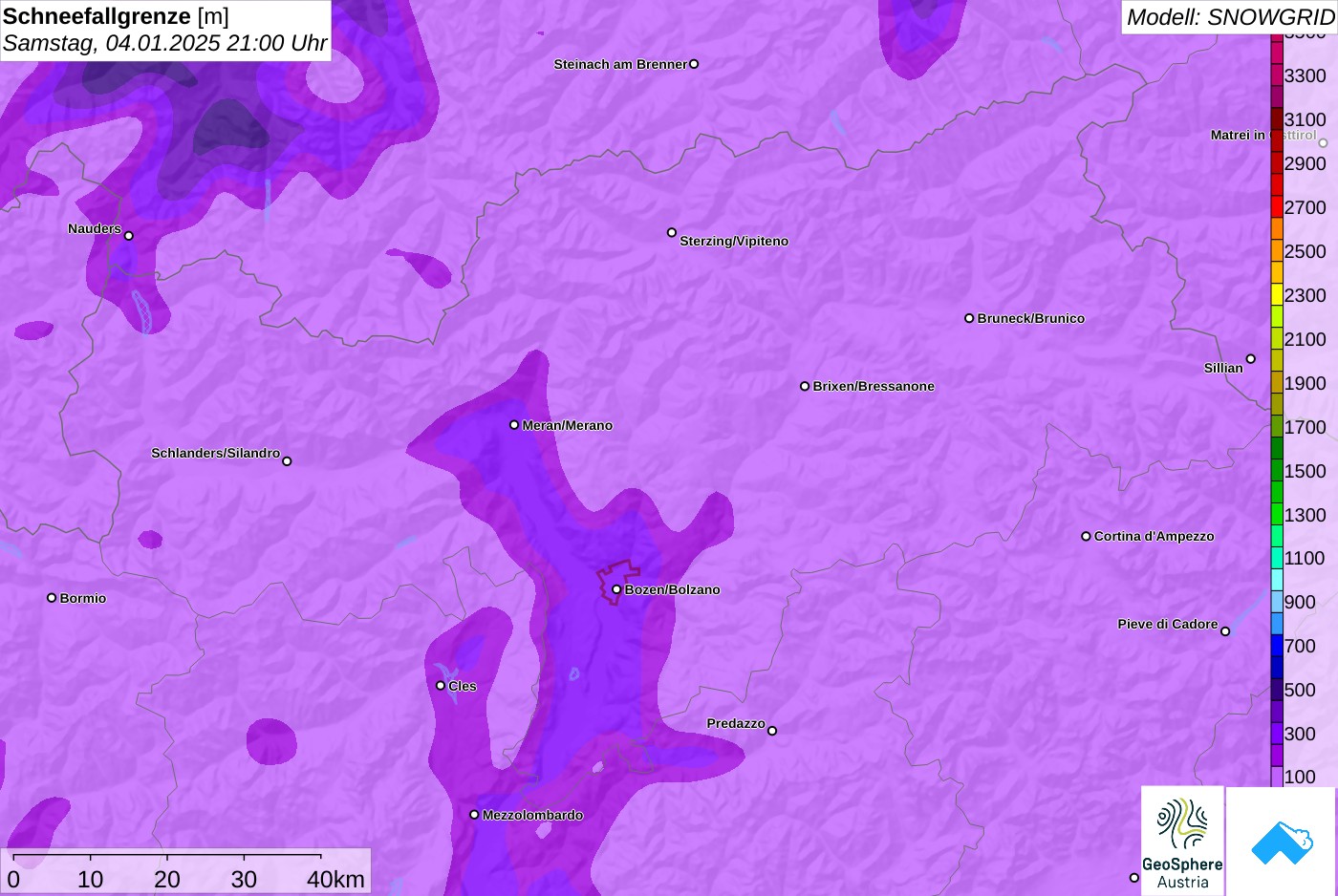The image size is (1338, 896).
Task: Click scale bar label '40km'
Action: 335,879
